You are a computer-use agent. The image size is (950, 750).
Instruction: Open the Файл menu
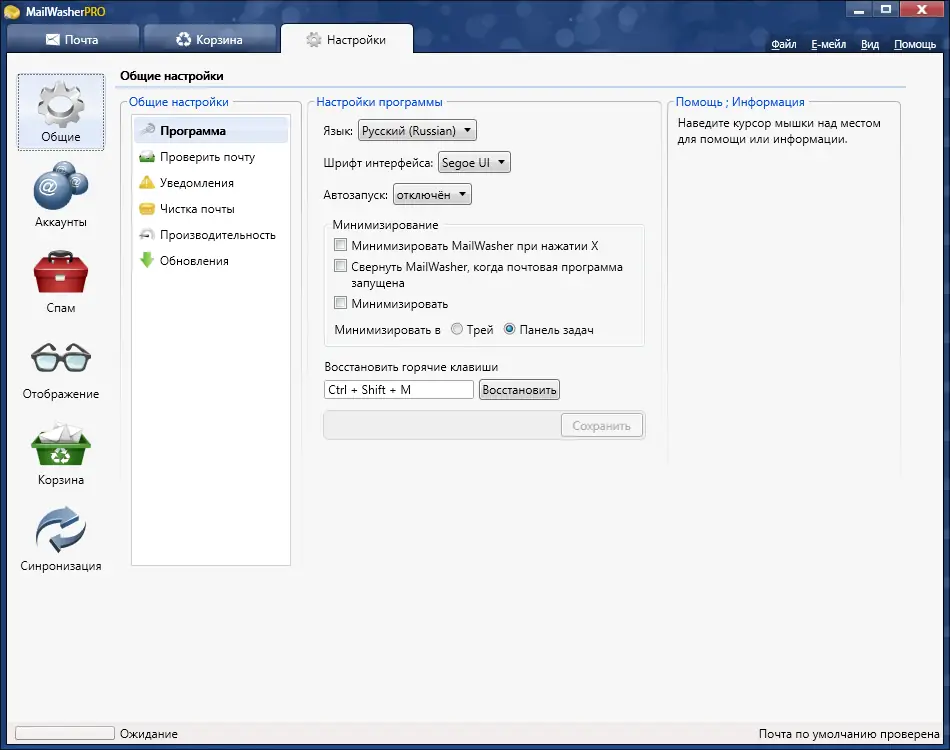(783, 44)
